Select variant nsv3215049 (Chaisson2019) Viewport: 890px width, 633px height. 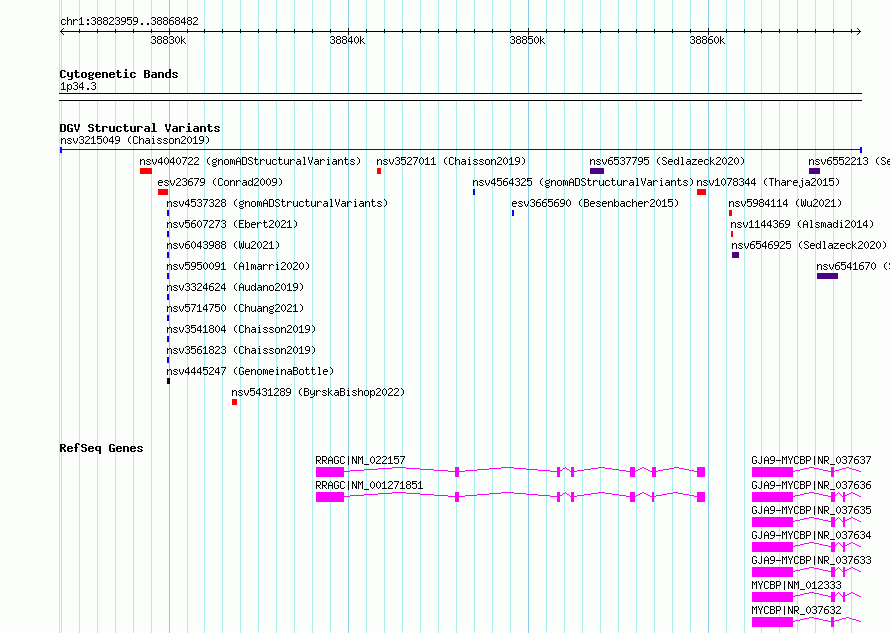pyautogui.click(x=135, y=140)
